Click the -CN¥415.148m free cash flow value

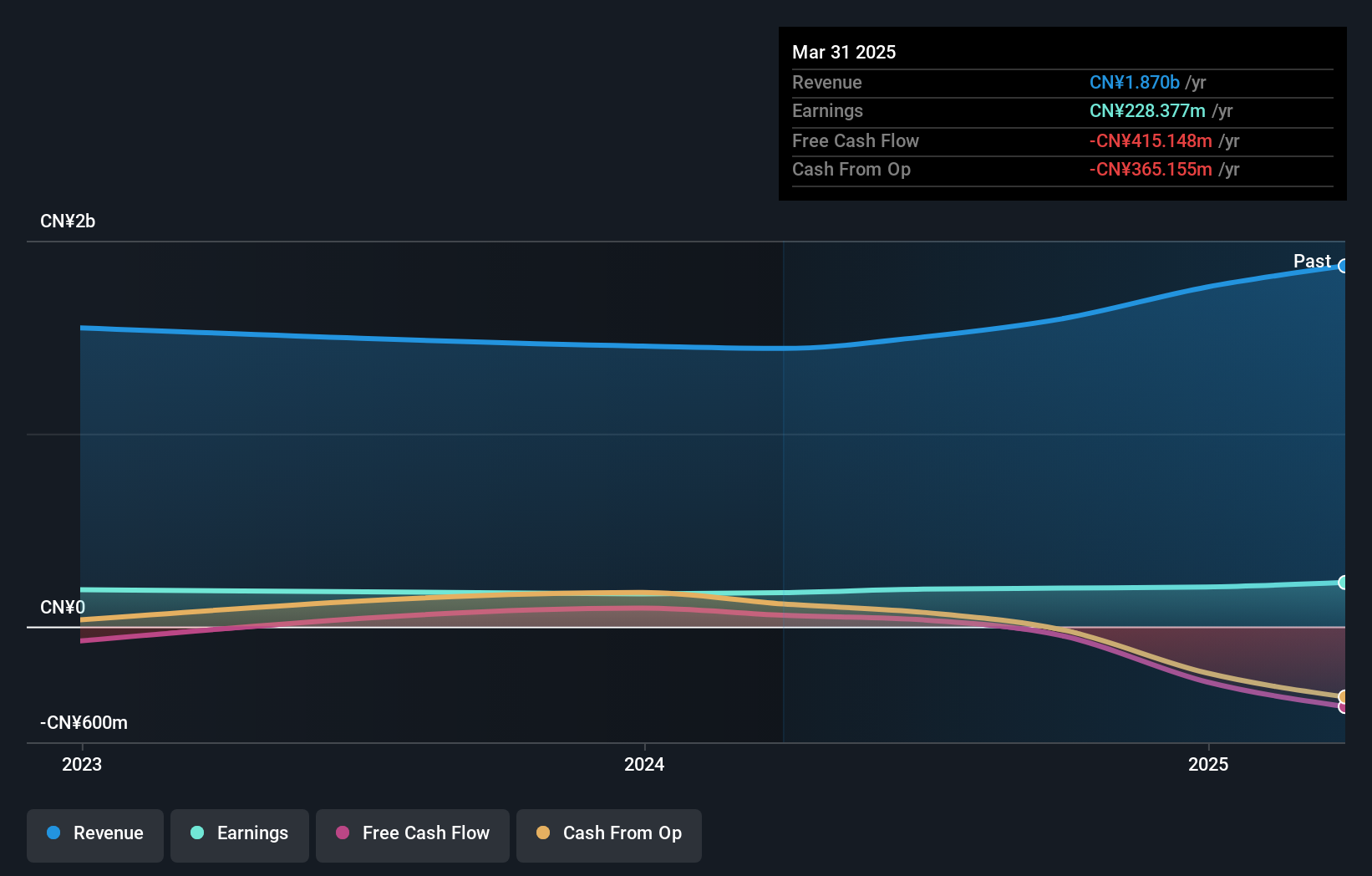tap(1151, 141)
